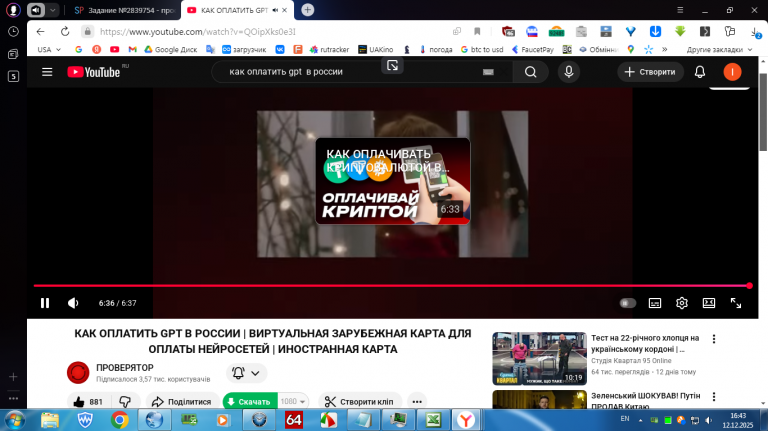Bookmark this page with the ribbon icon
This screenshot has height=431, width=768.
[x=477, y=31]
